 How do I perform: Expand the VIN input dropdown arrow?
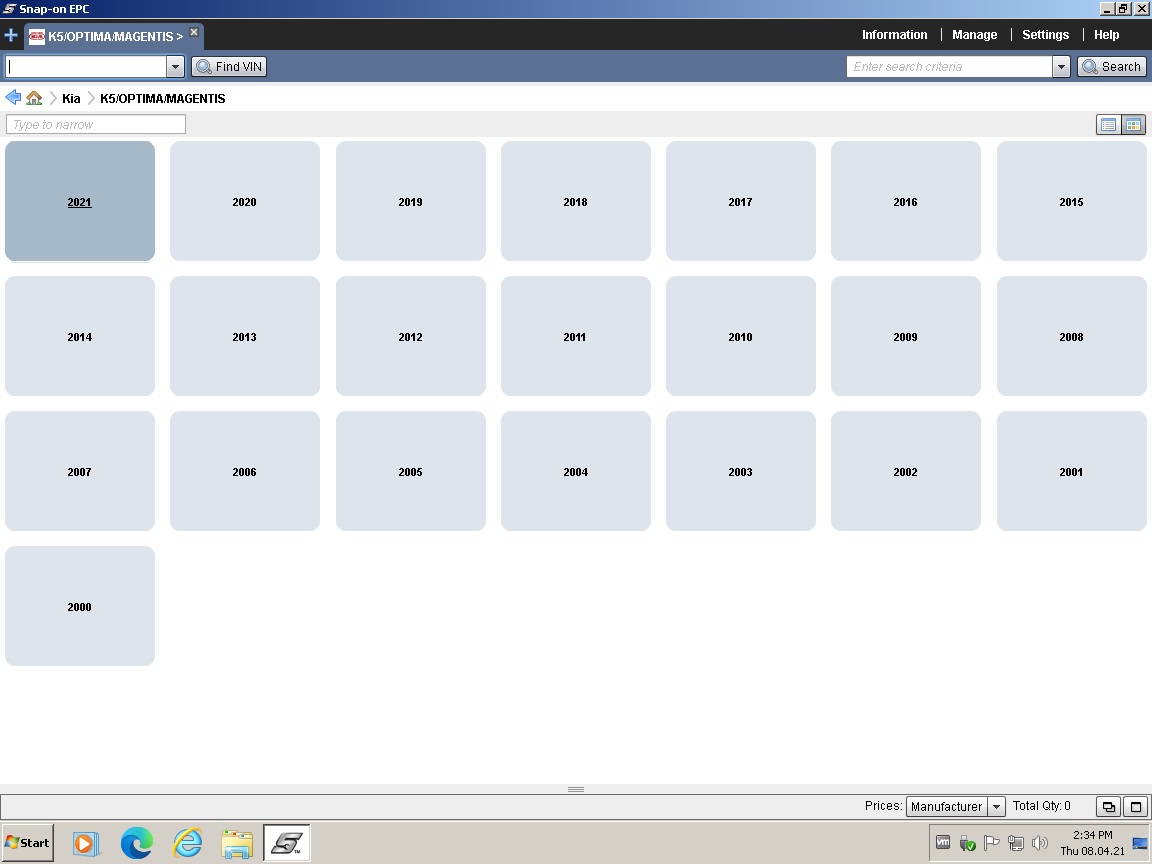coord(175,66)
